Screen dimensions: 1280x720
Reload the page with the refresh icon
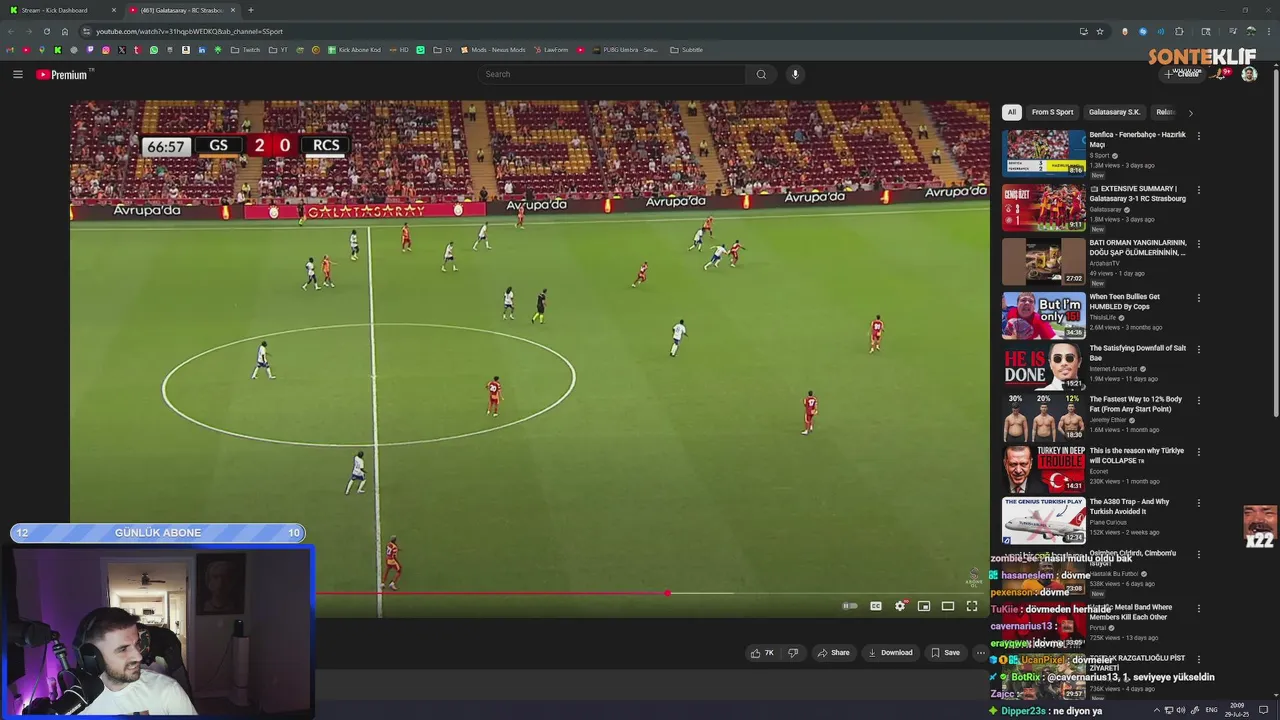[x=47, y=31]
